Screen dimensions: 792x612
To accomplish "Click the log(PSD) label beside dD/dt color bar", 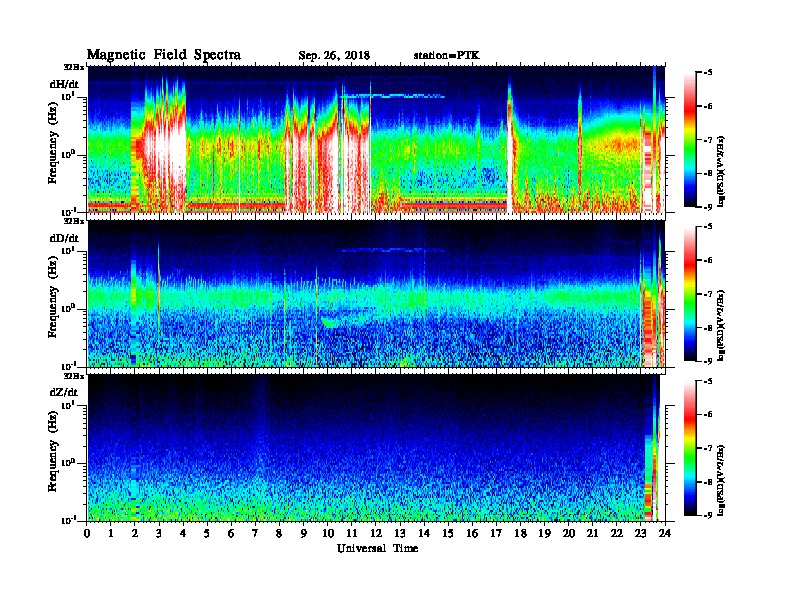I will tap(721, 325).
